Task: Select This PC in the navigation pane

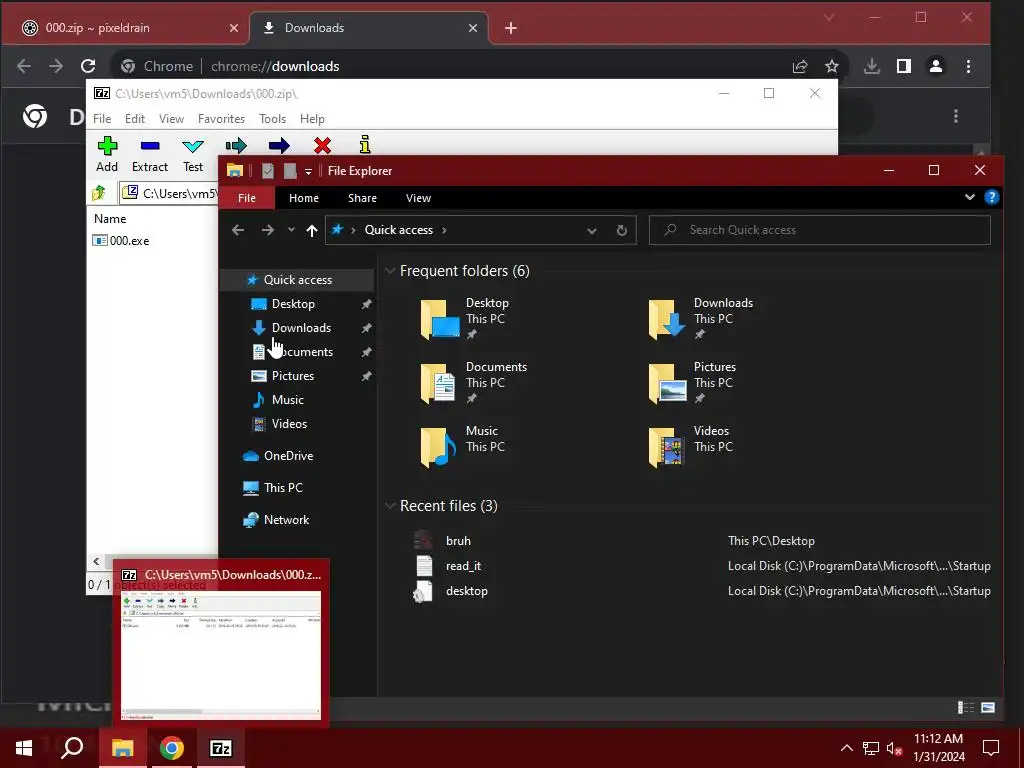Action: pos(283,488)
